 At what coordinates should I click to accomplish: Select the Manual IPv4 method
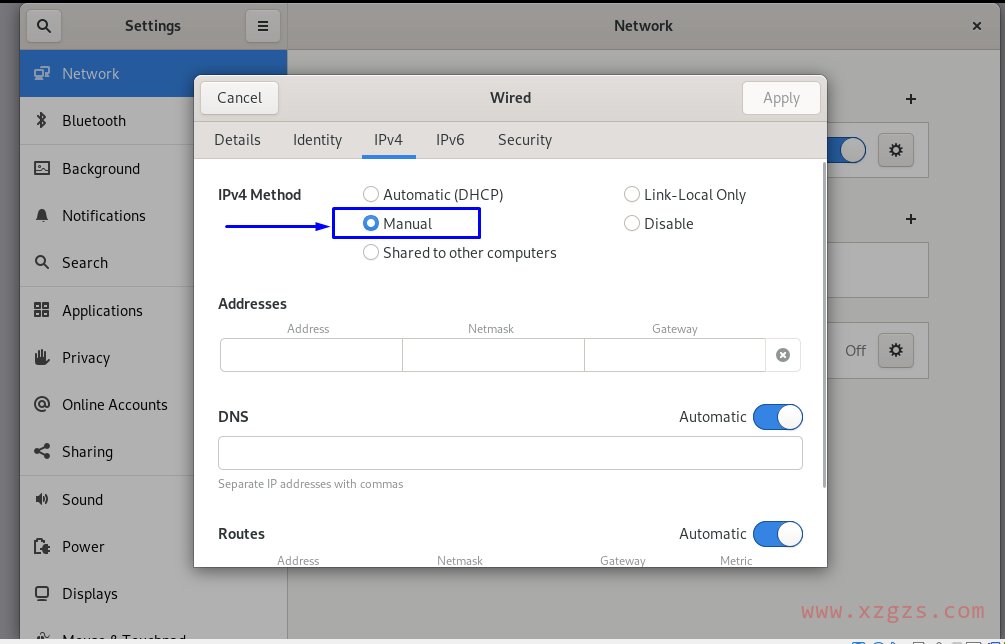pyautogui.click(x=371, y=223)
